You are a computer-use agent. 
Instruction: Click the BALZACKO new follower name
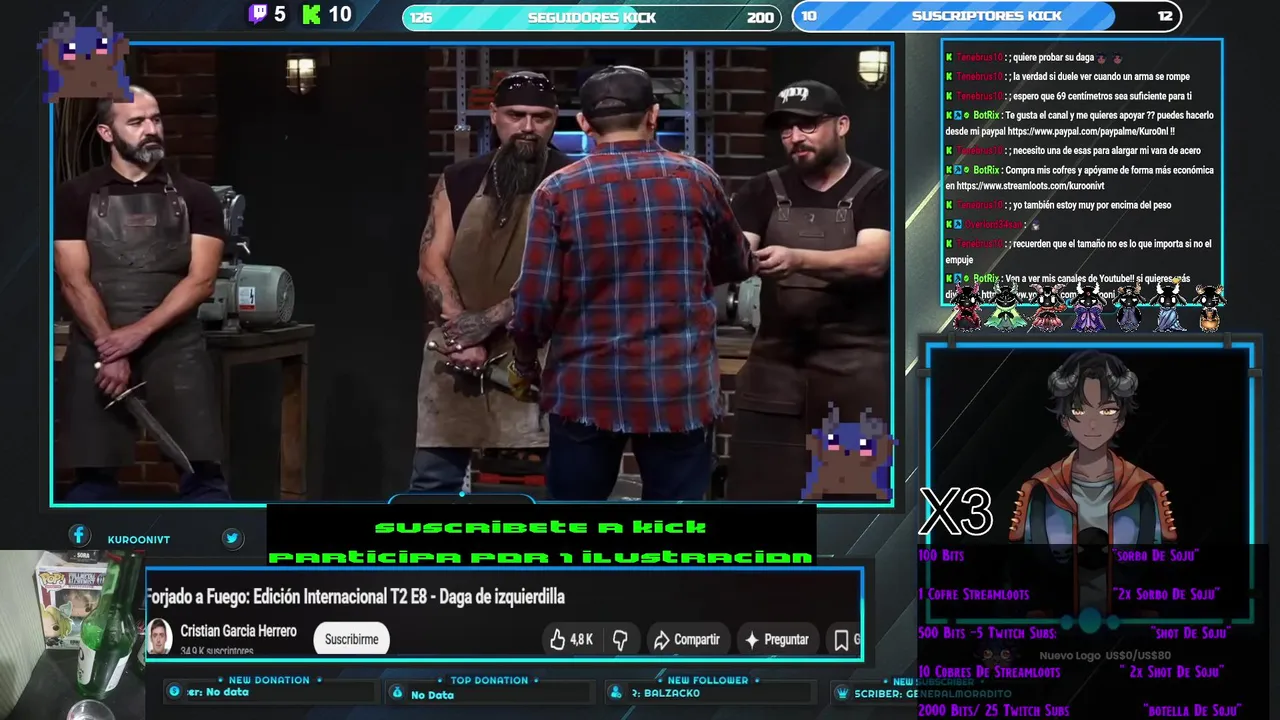(670, 692)
